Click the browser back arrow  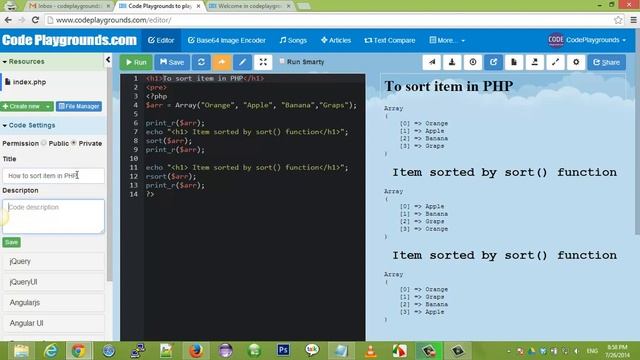(8, 20)
